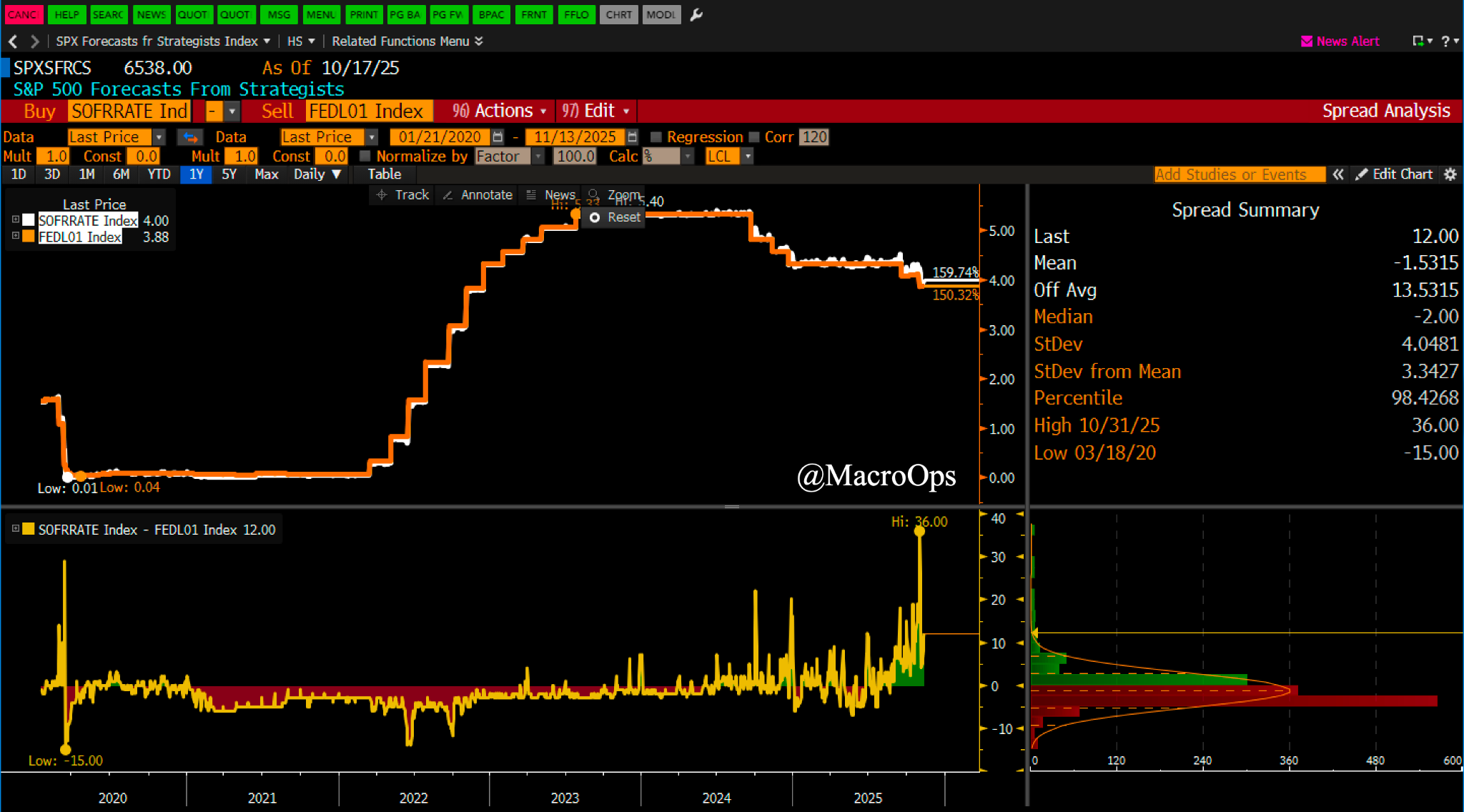Open the start date calendar picker
The image size is (1464, 812).
click(x=498, y=137)
